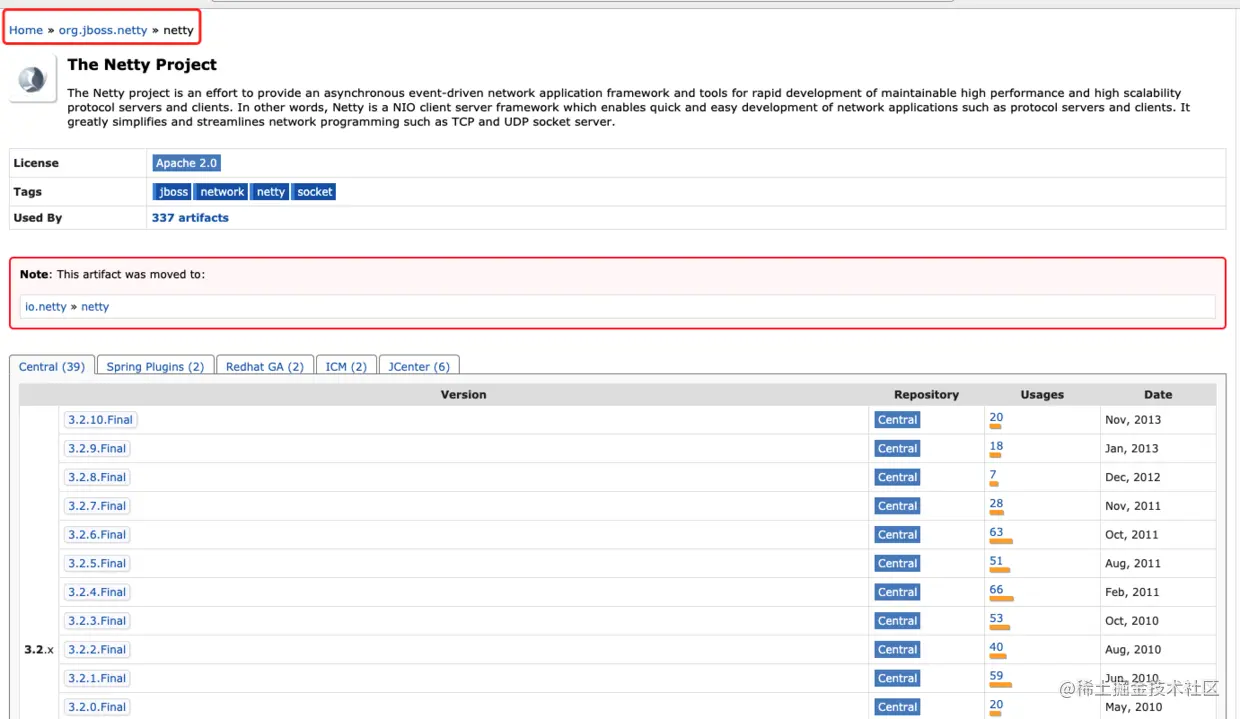1240x719 pixels.
Task: Open the 51 usages of 3.2.5.Final
Action: [x=996, y=562]
